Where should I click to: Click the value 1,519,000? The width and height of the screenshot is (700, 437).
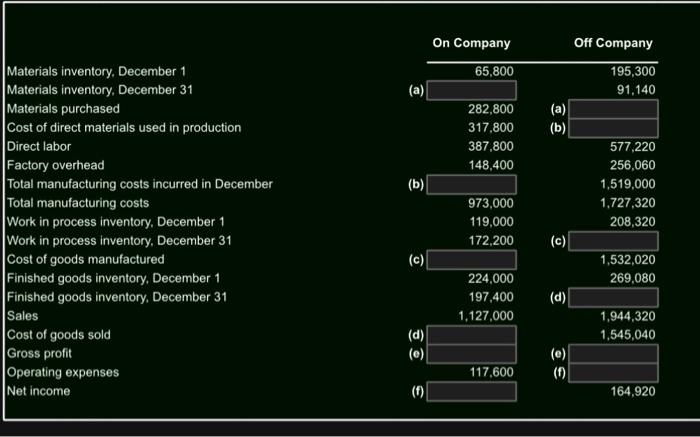pos(628,184)
